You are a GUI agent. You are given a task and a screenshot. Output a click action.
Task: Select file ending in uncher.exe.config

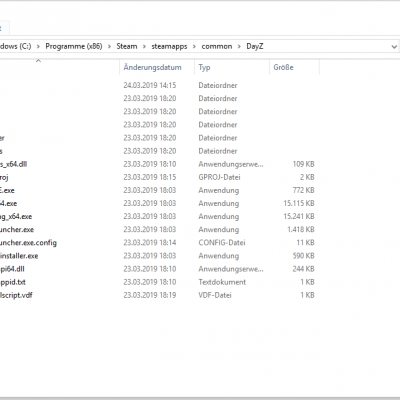pos(28,243)
